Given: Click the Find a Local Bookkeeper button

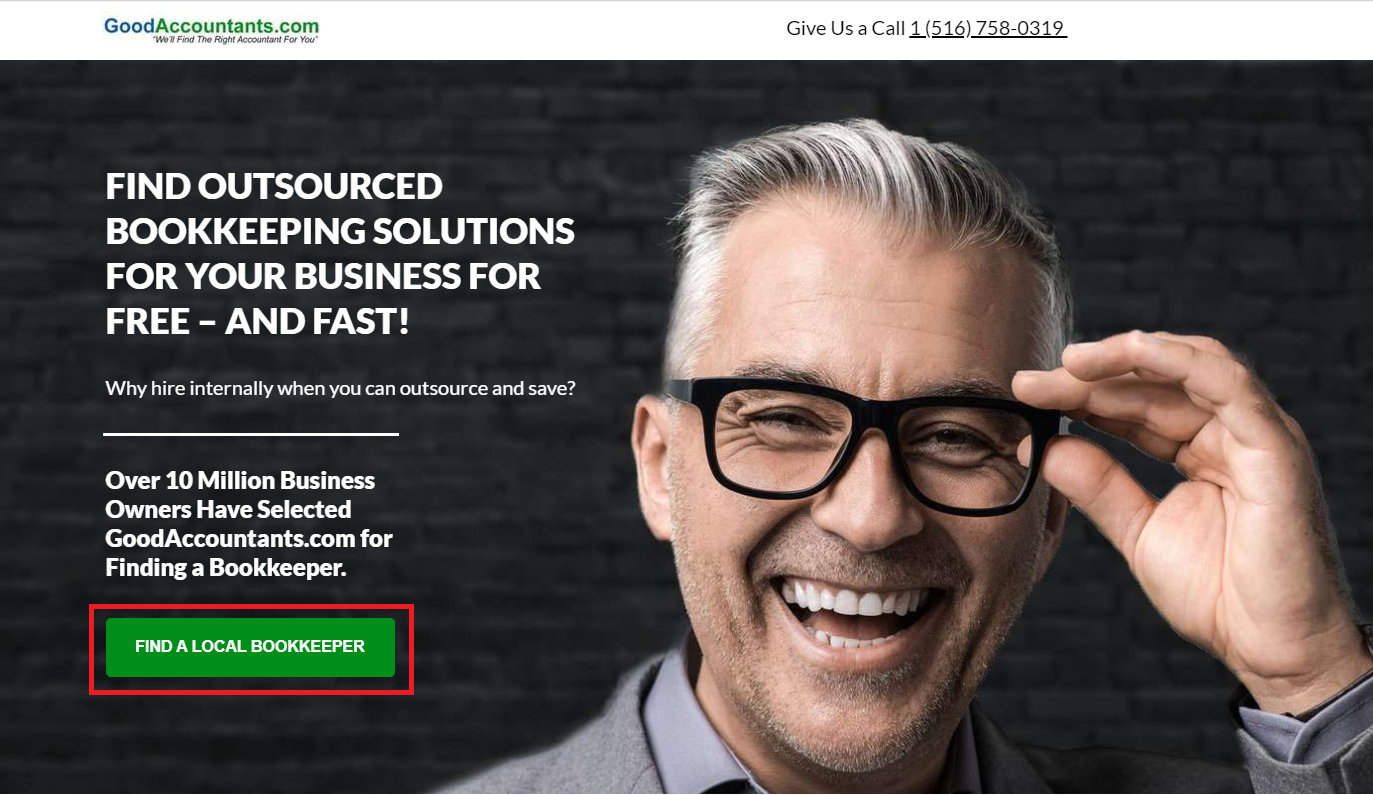Looking at the screenshot, I should (250, 647).
